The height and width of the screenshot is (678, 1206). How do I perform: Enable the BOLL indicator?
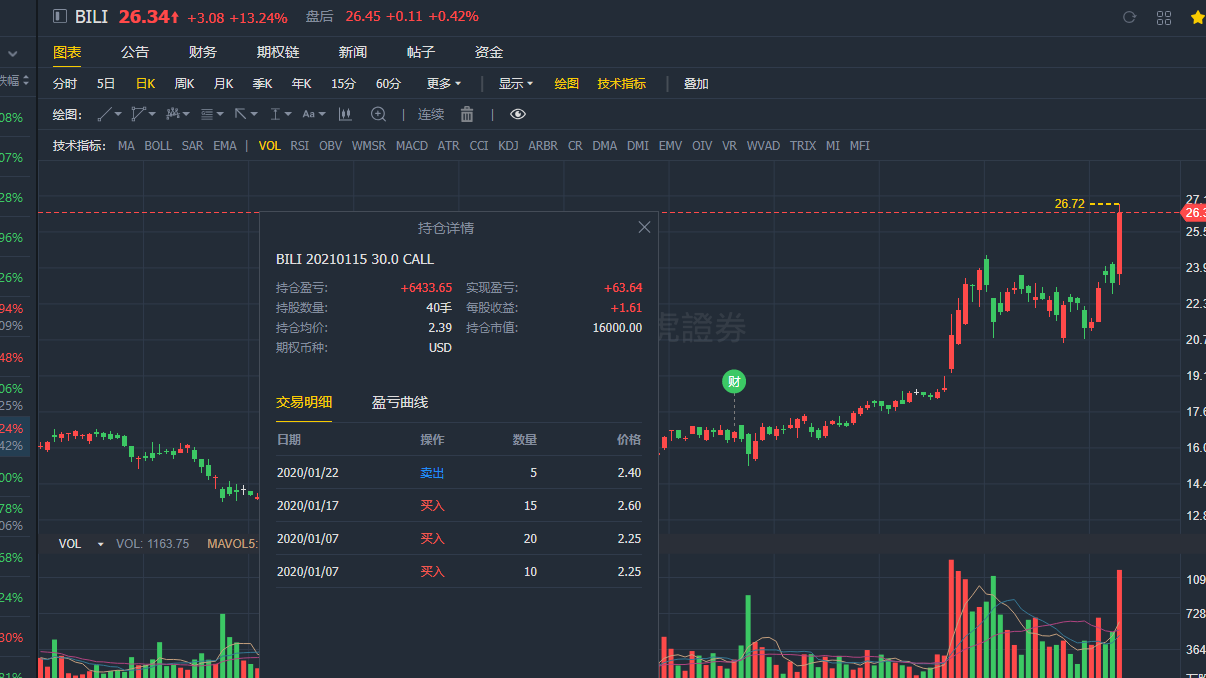click(x=158, y=146)
